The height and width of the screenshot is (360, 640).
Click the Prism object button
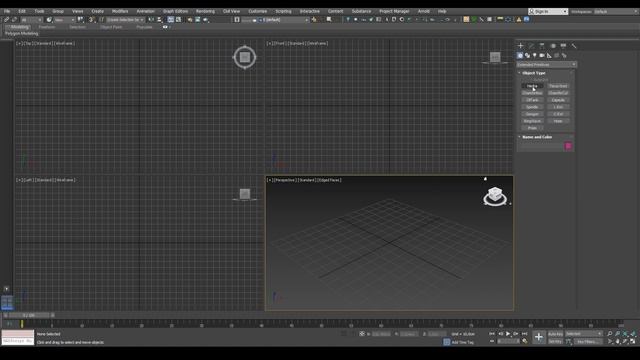tap(532, 128)
